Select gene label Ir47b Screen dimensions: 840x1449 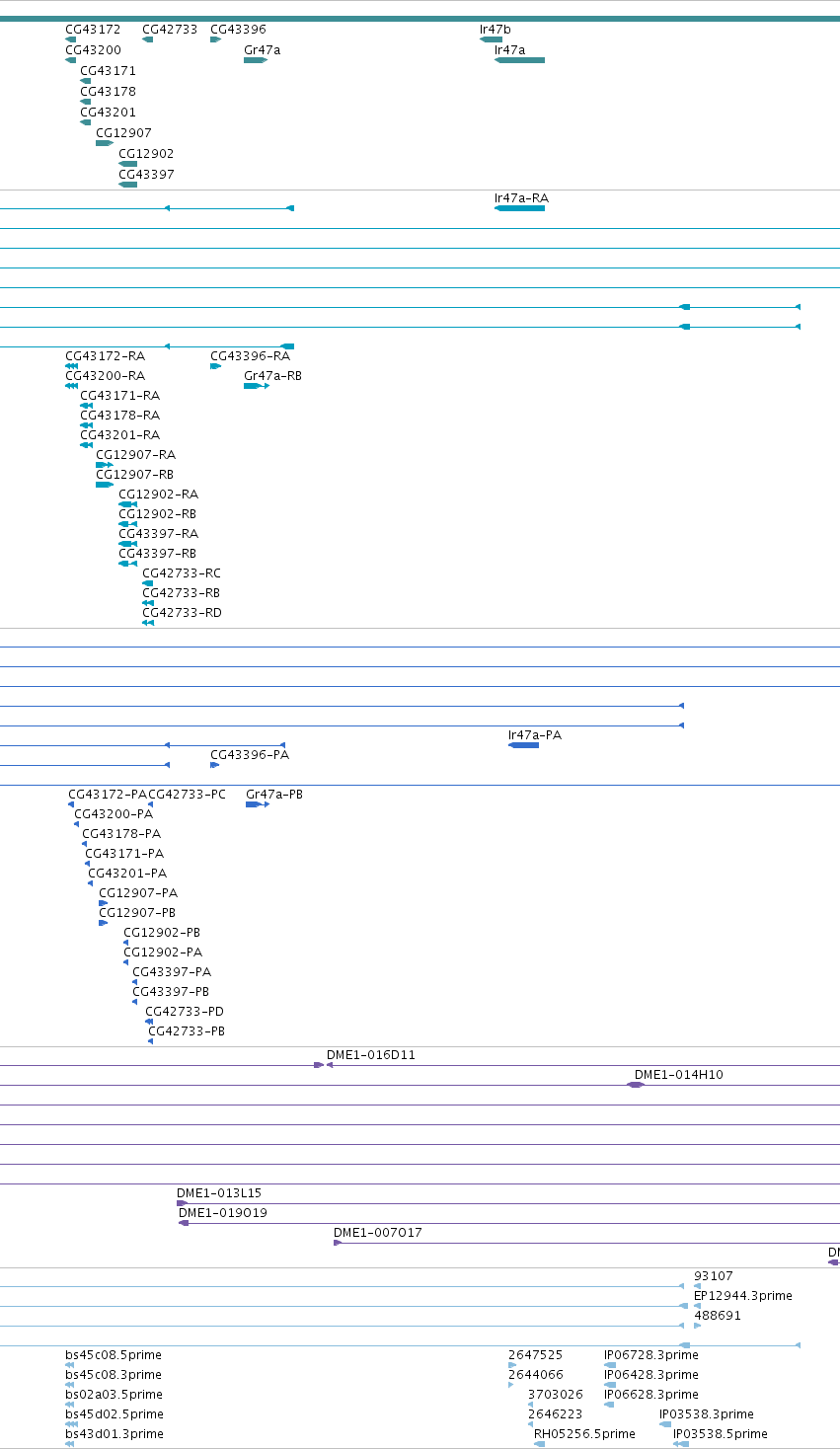click(x=496, y=30)
